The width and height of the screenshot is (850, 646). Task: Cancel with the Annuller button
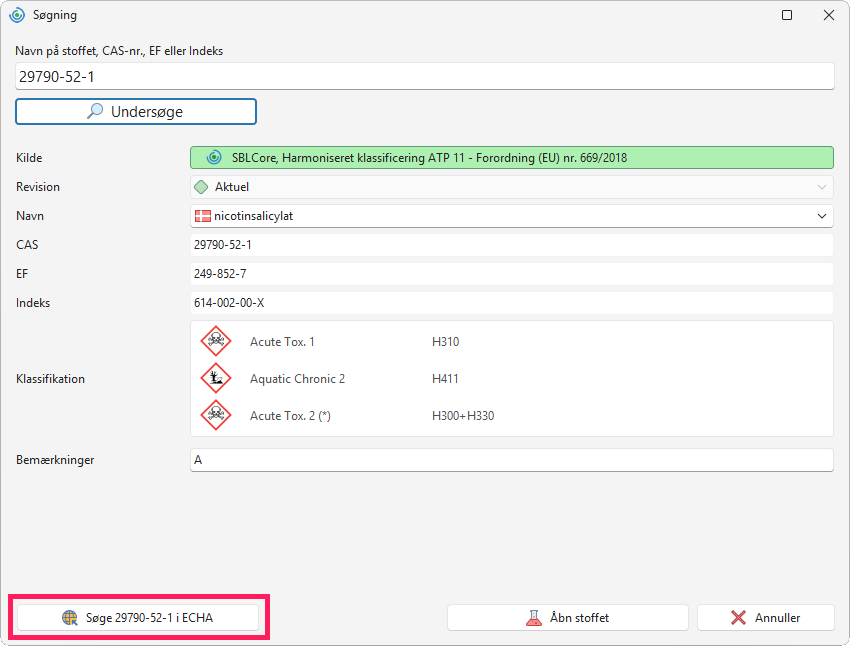pos(765,618)
